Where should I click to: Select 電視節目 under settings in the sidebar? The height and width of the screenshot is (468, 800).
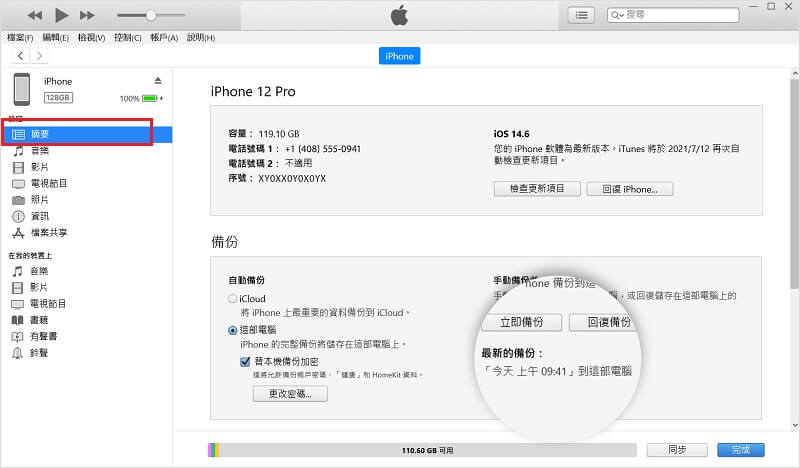49,183
